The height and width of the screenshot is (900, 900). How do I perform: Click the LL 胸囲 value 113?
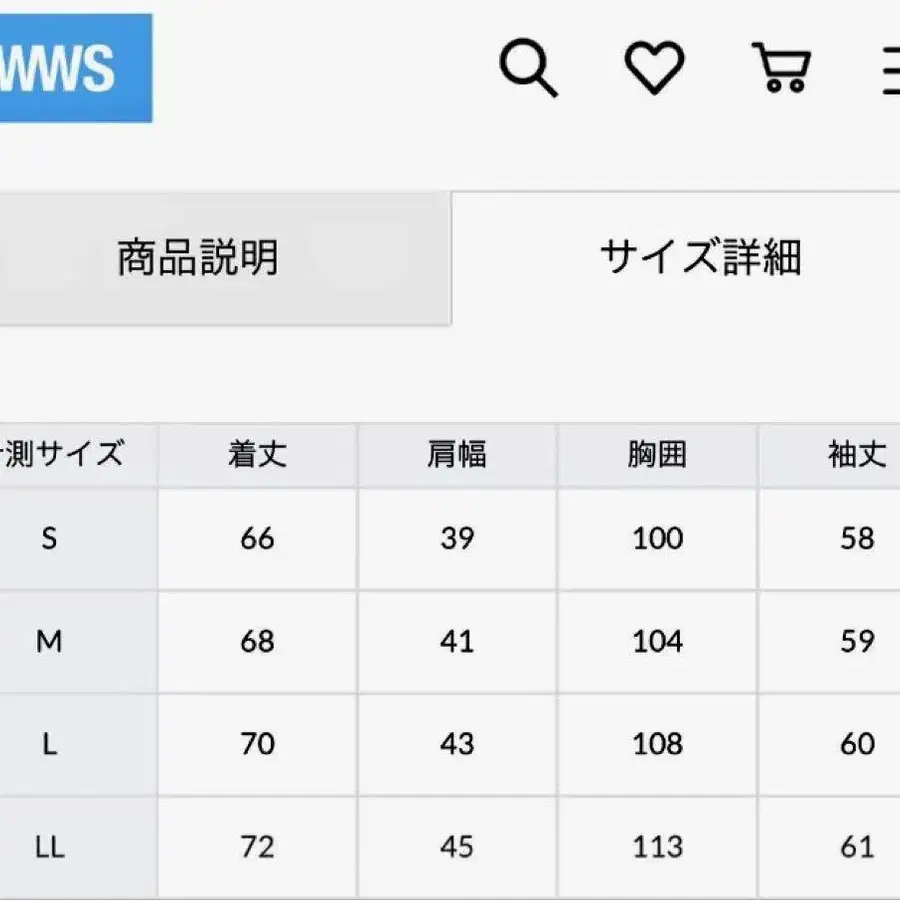(x=657, y=848)
